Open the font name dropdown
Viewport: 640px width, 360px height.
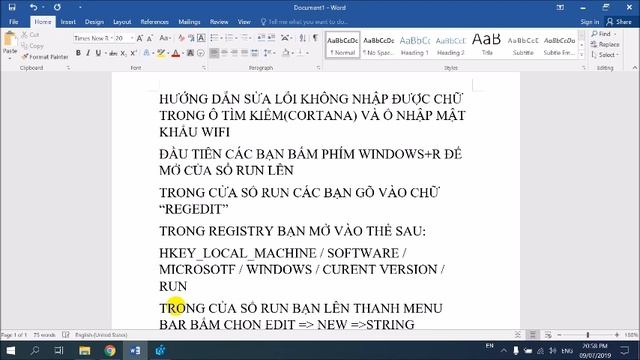point(111,38)
